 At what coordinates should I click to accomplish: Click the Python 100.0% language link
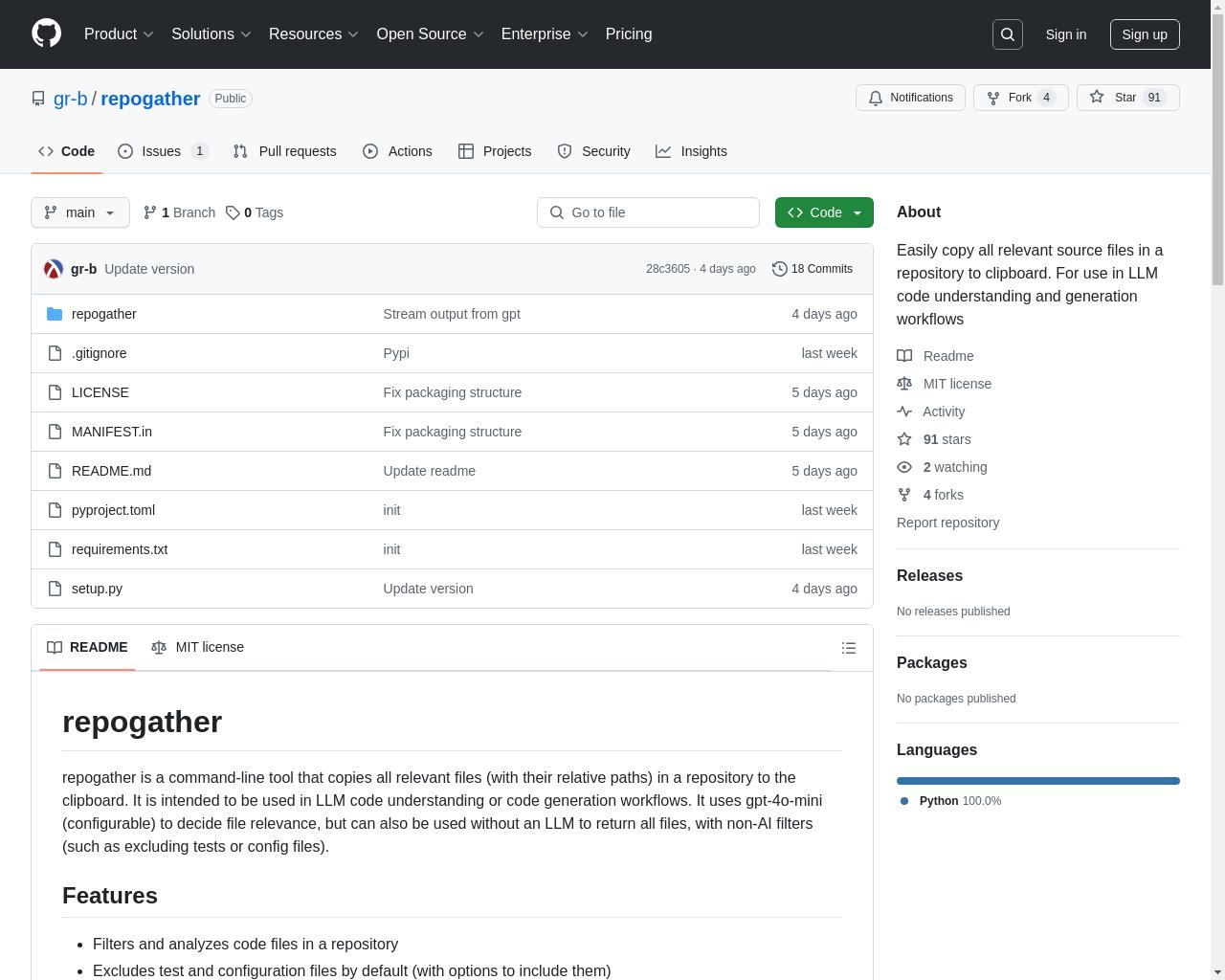tap(951, 801)
